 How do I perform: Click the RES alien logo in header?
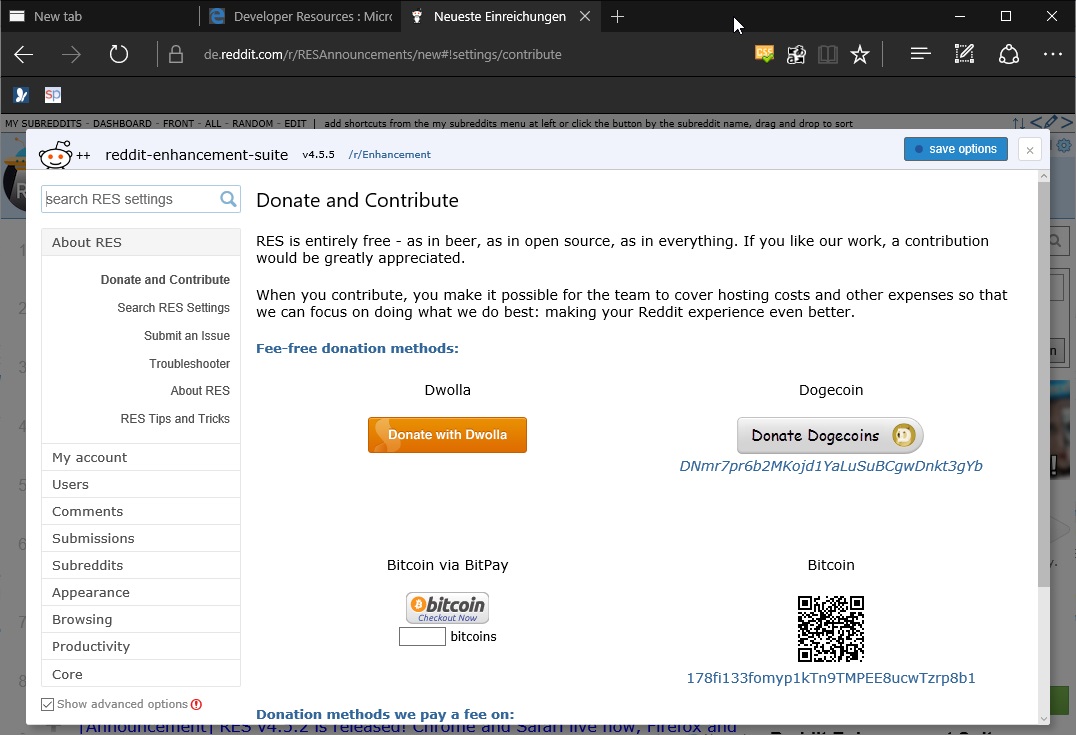[56, 154]
